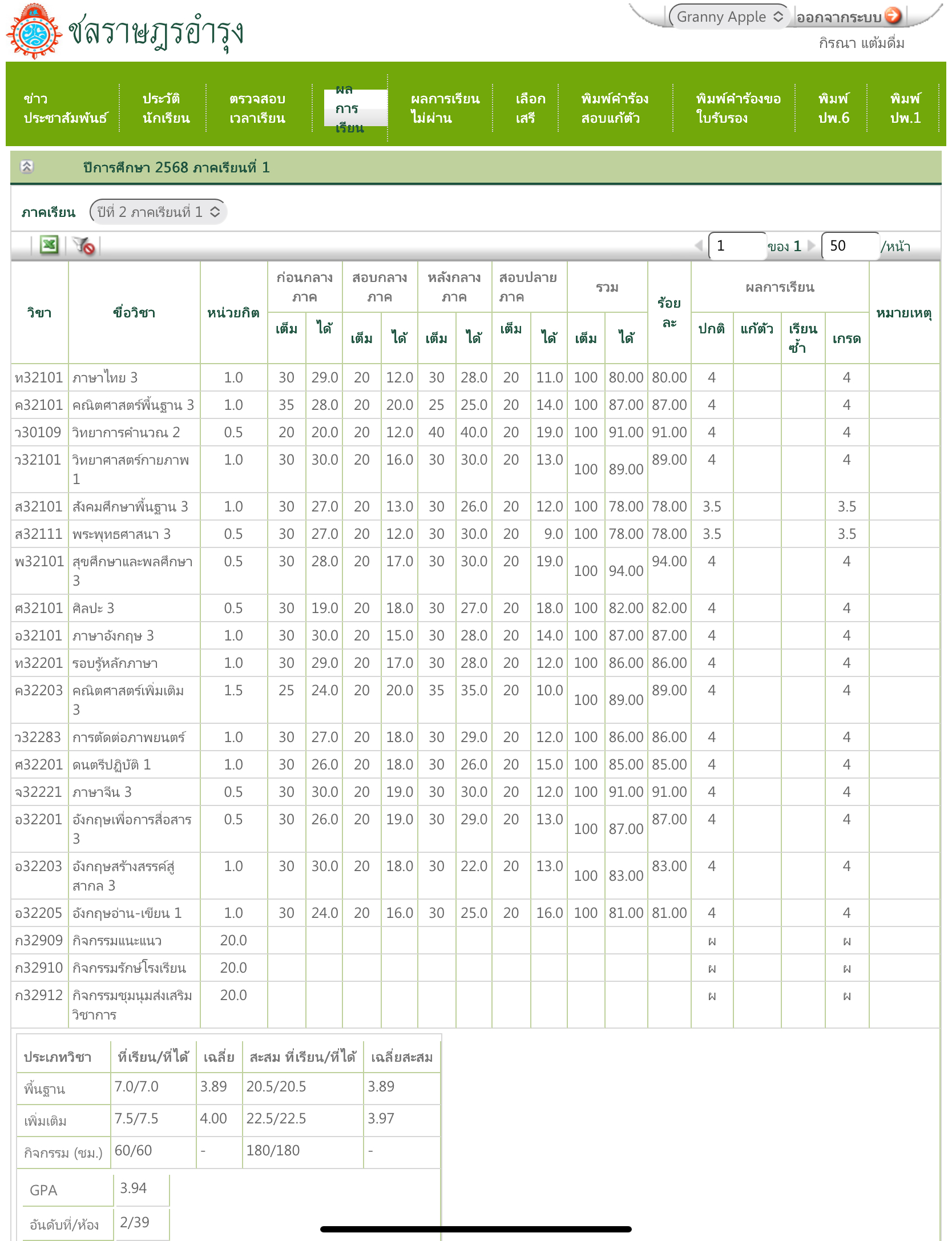952x1241 pixels.
Task: Click พิมพ์คำร้องขอใบรับรอง link
Action: click(x=737, y=108)
